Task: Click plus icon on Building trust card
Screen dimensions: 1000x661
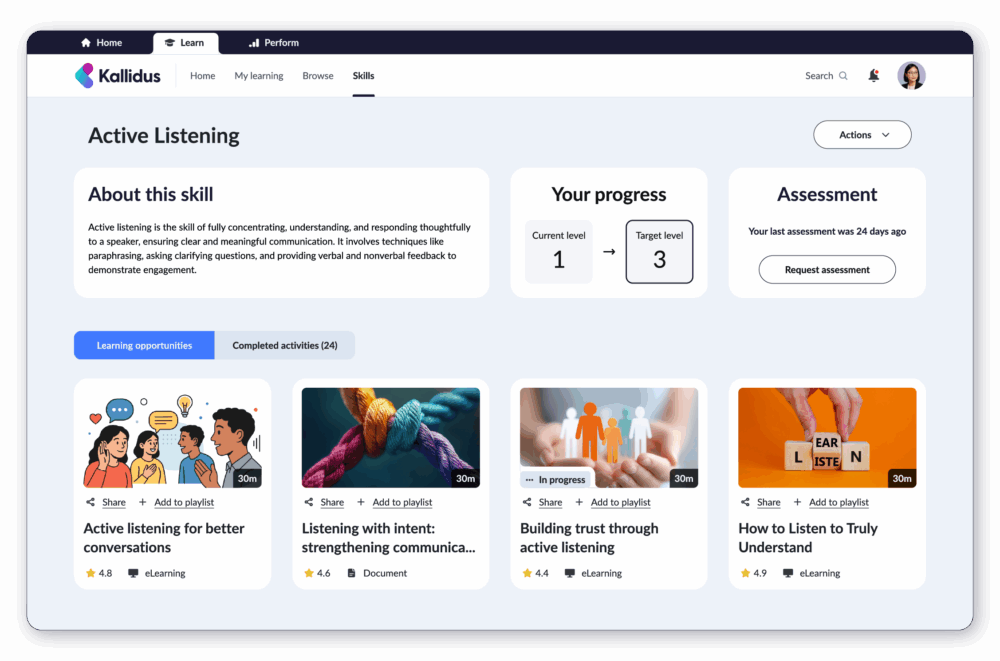Action: click(x=579, y=502)
